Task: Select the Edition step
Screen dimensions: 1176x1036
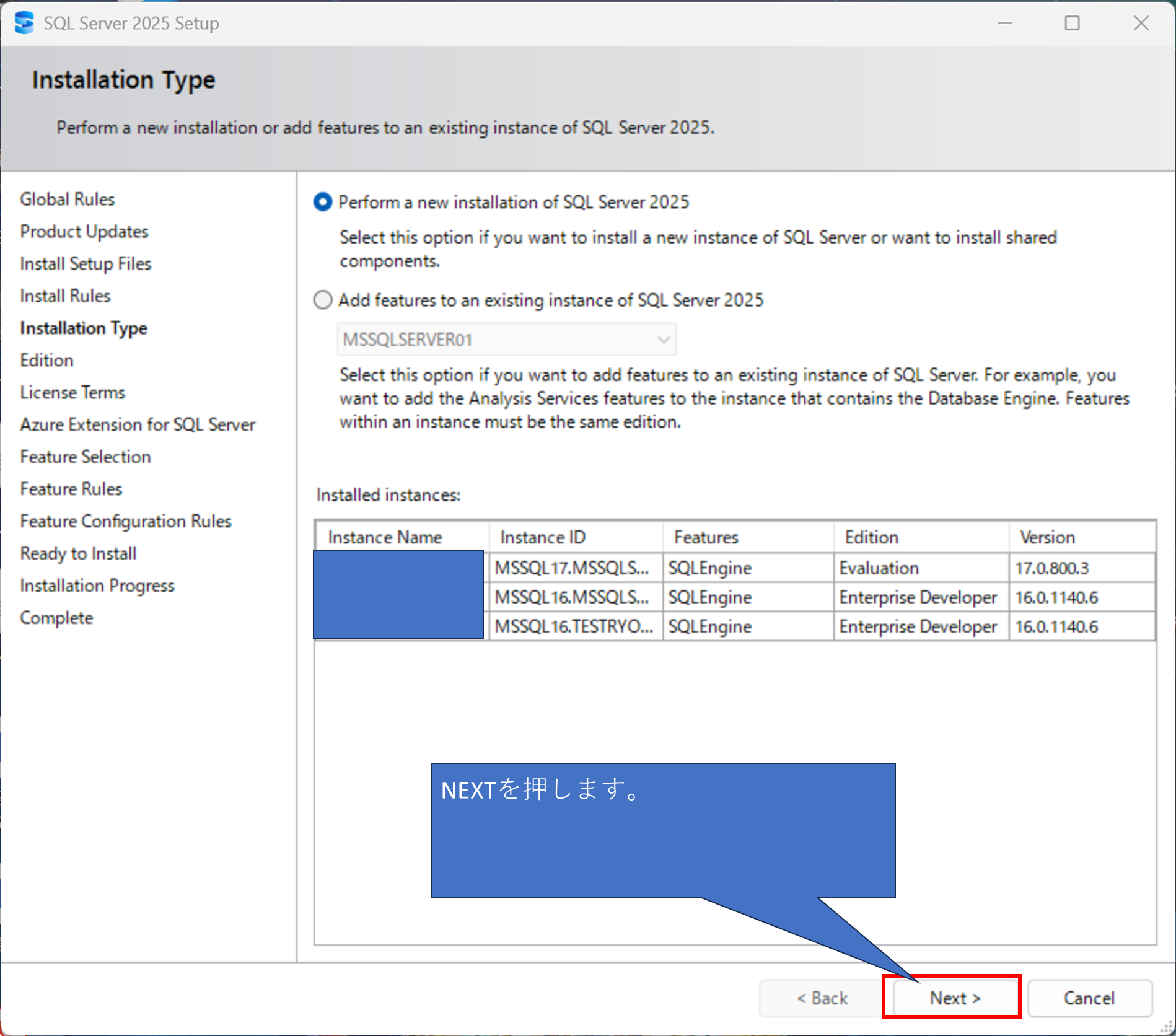Action: (x=46, y=359)
